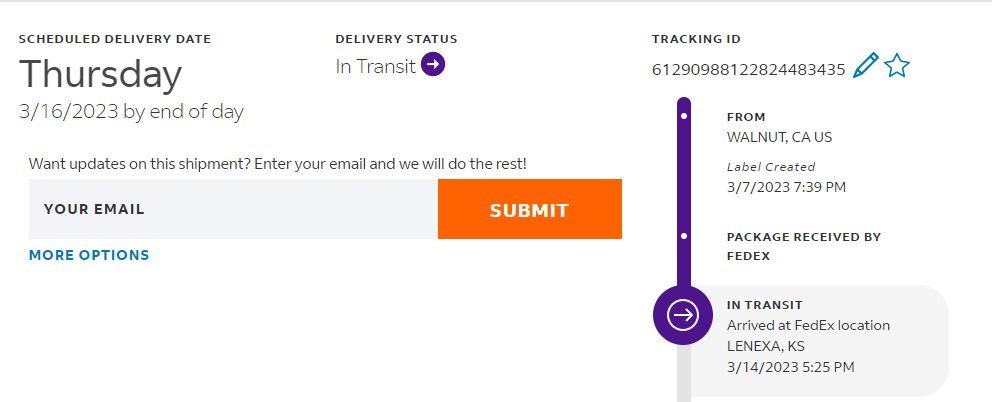The height and width of the screenshot is (402, 992).
Task: Click the timeline dot beside Package Received
Action: tap(683, 237)
